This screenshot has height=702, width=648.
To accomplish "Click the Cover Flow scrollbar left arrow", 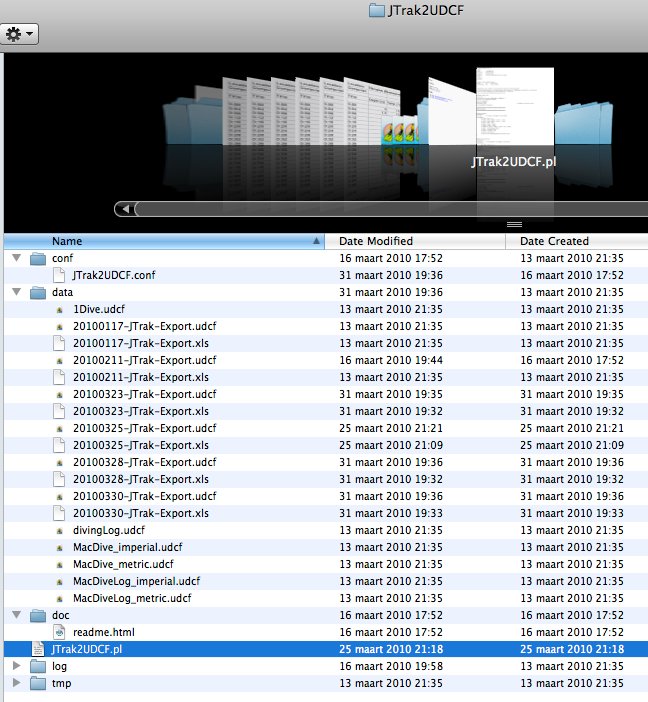I will pos(124,209).
